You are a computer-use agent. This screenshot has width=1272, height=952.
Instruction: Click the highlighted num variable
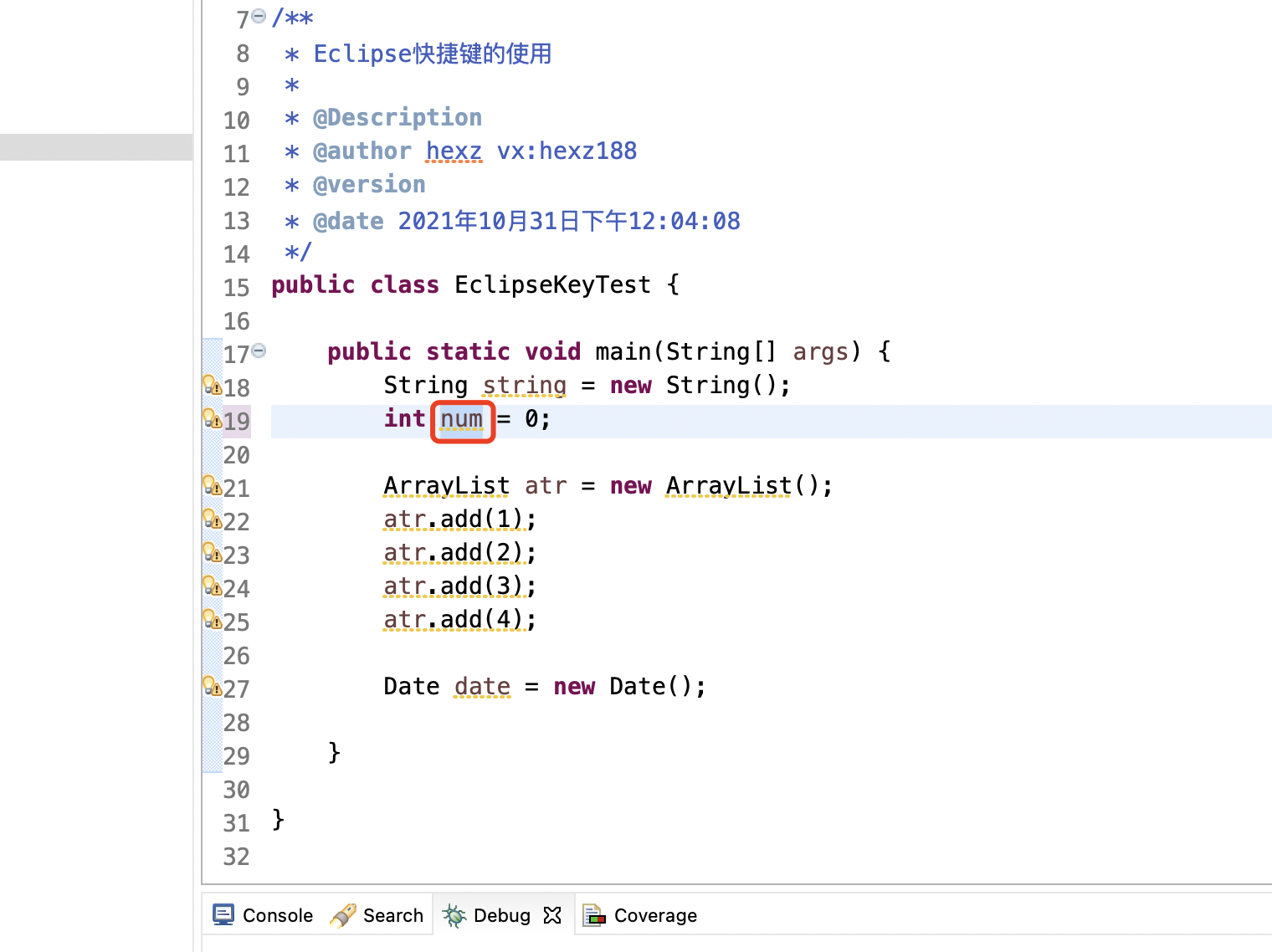(462, 420)
